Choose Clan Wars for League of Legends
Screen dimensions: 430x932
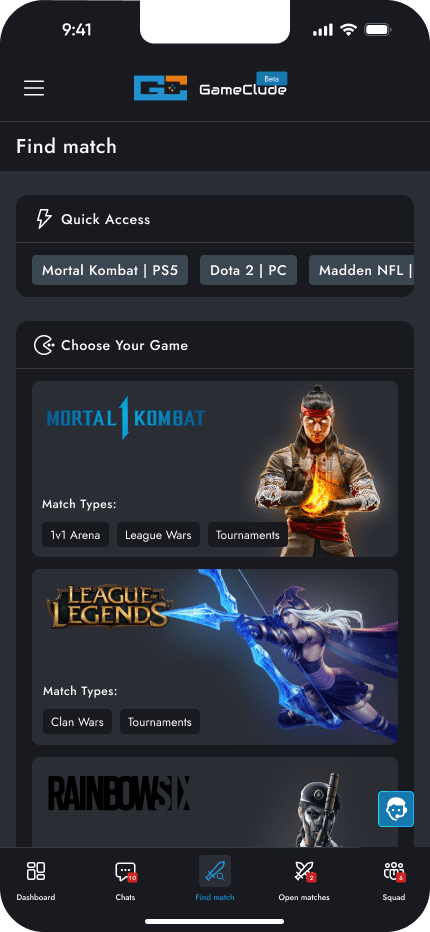77,722
